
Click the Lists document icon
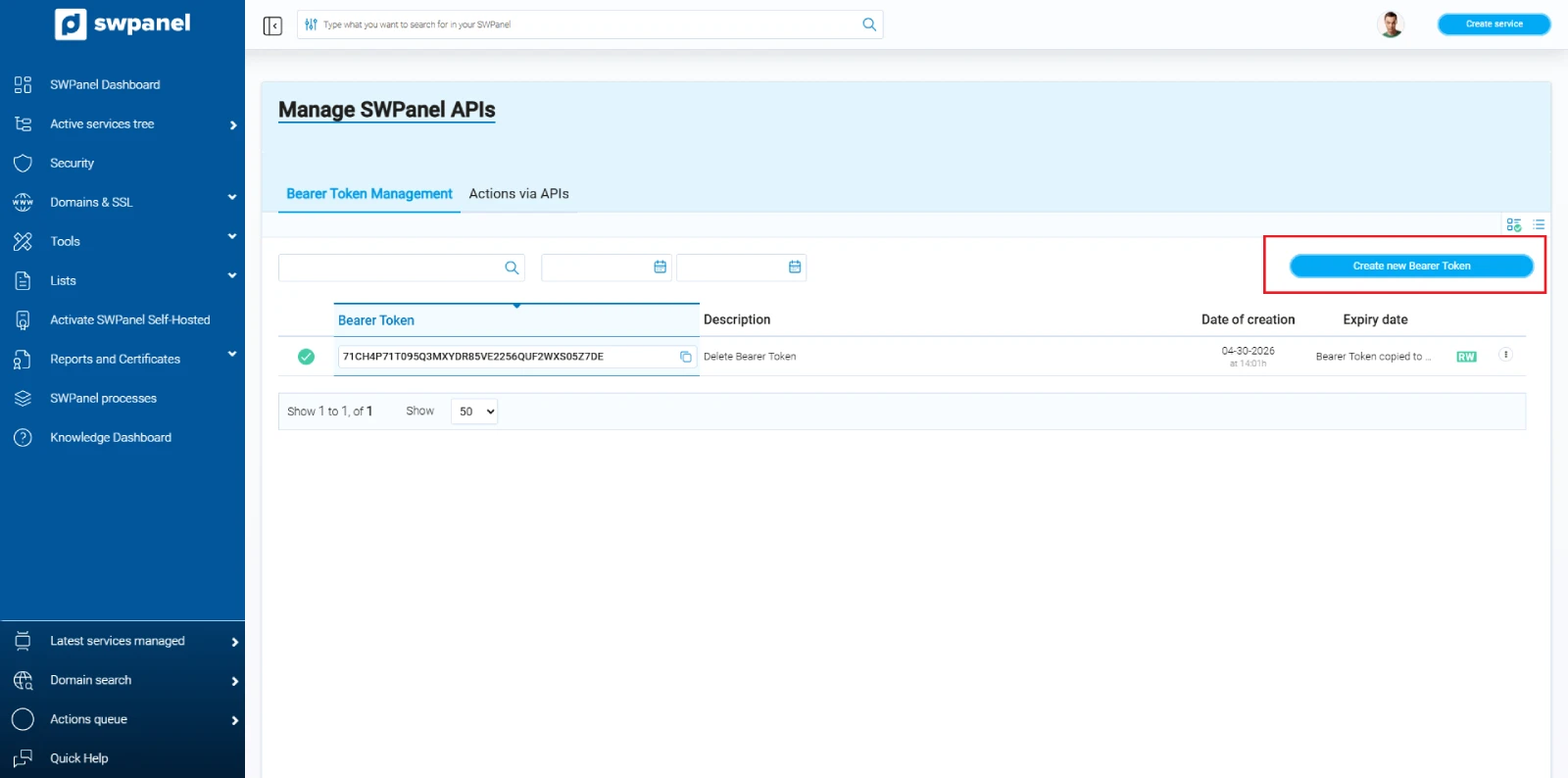click(x=23, y=281)
